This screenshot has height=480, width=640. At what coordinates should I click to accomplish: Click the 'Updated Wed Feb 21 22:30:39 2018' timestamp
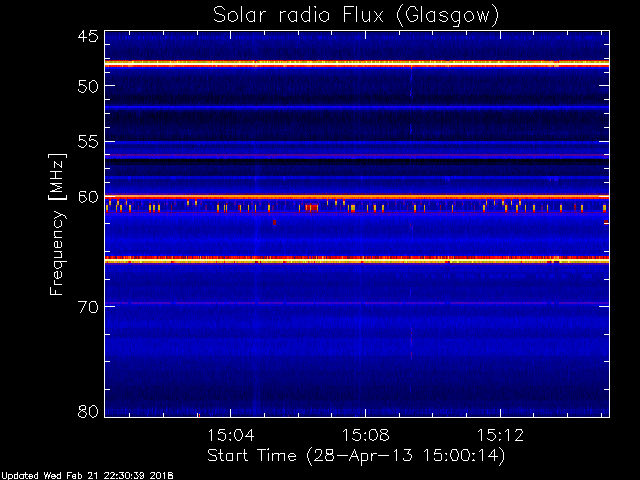click(87, 476)
